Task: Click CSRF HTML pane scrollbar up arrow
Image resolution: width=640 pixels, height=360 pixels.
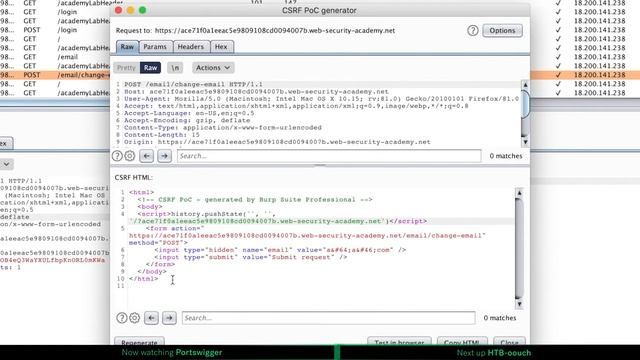Action: (x=519, y=193)
